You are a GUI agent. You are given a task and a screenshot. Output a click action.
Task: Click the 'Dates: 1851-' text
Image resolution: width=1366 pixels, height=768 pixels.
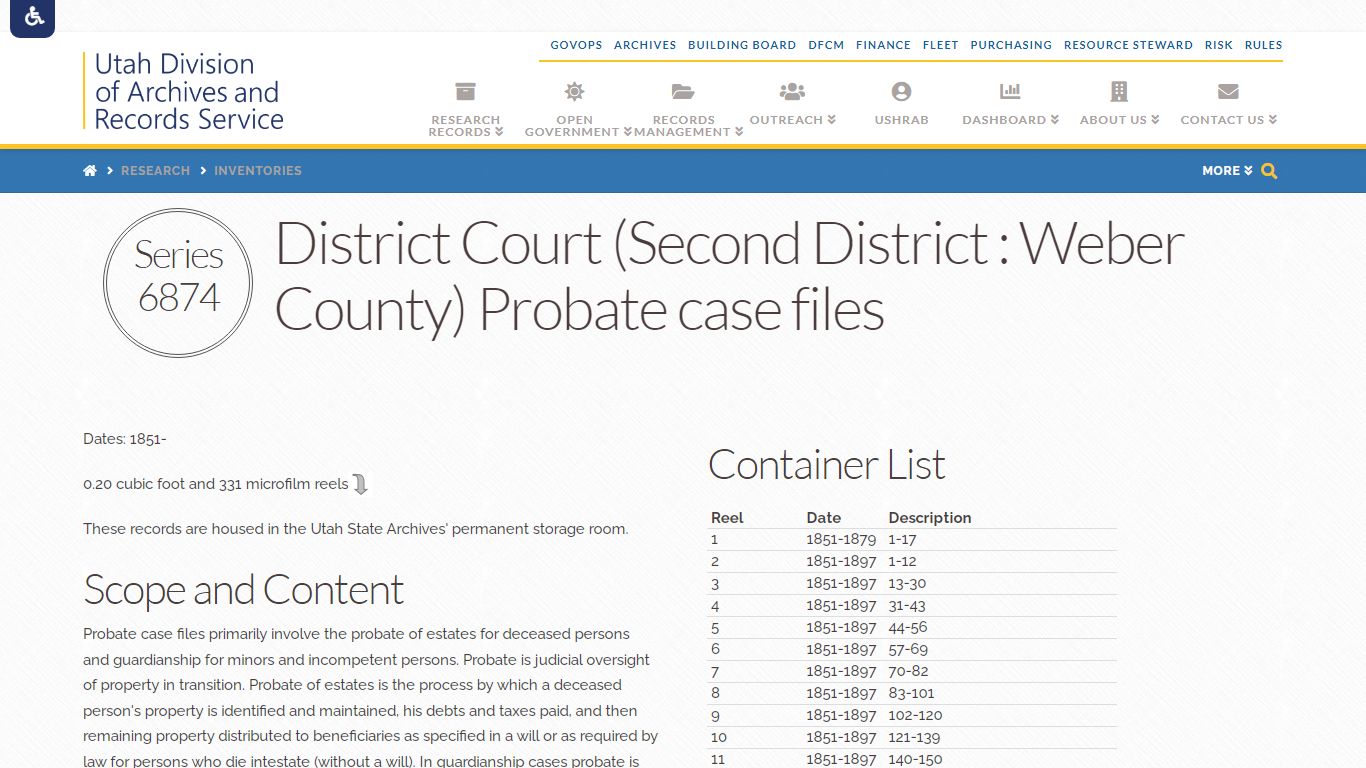[x=125, y=439]
